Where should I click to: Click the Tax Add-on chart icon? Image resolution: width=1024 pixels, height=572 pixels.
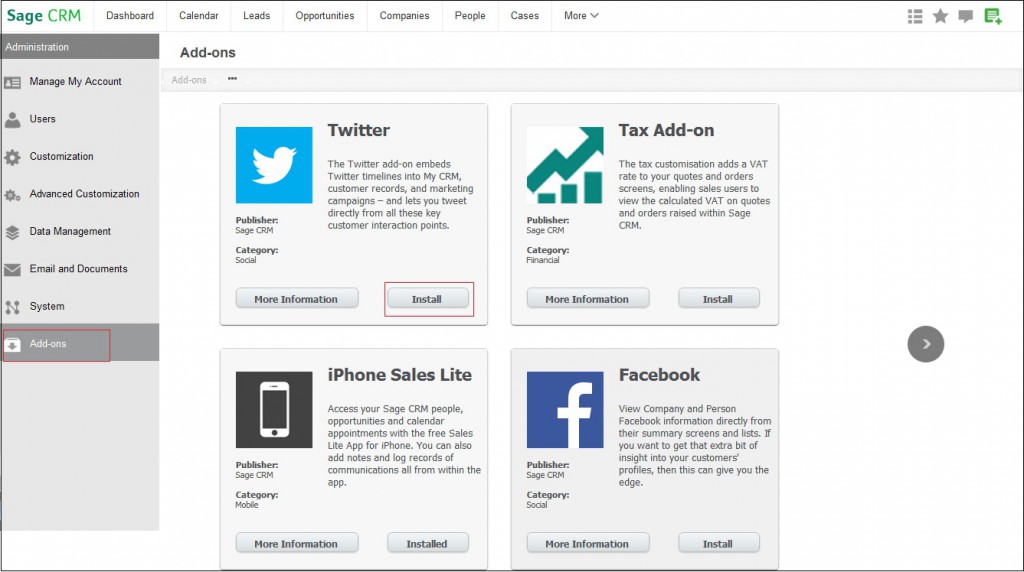pyautogui.click(x=565, y=165)
